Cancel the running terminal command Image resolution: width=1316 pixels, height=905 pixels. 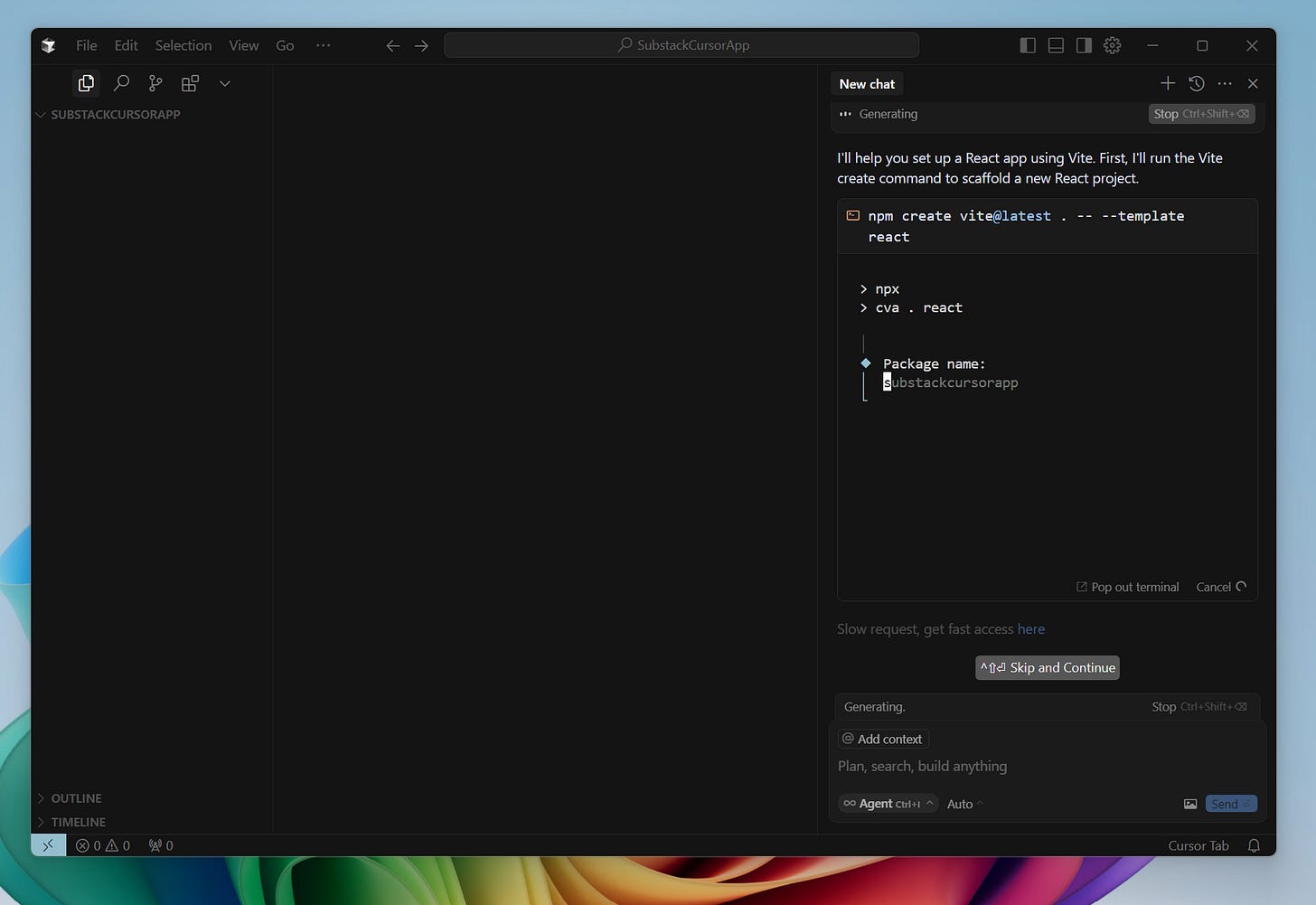tap(1221, 587)
